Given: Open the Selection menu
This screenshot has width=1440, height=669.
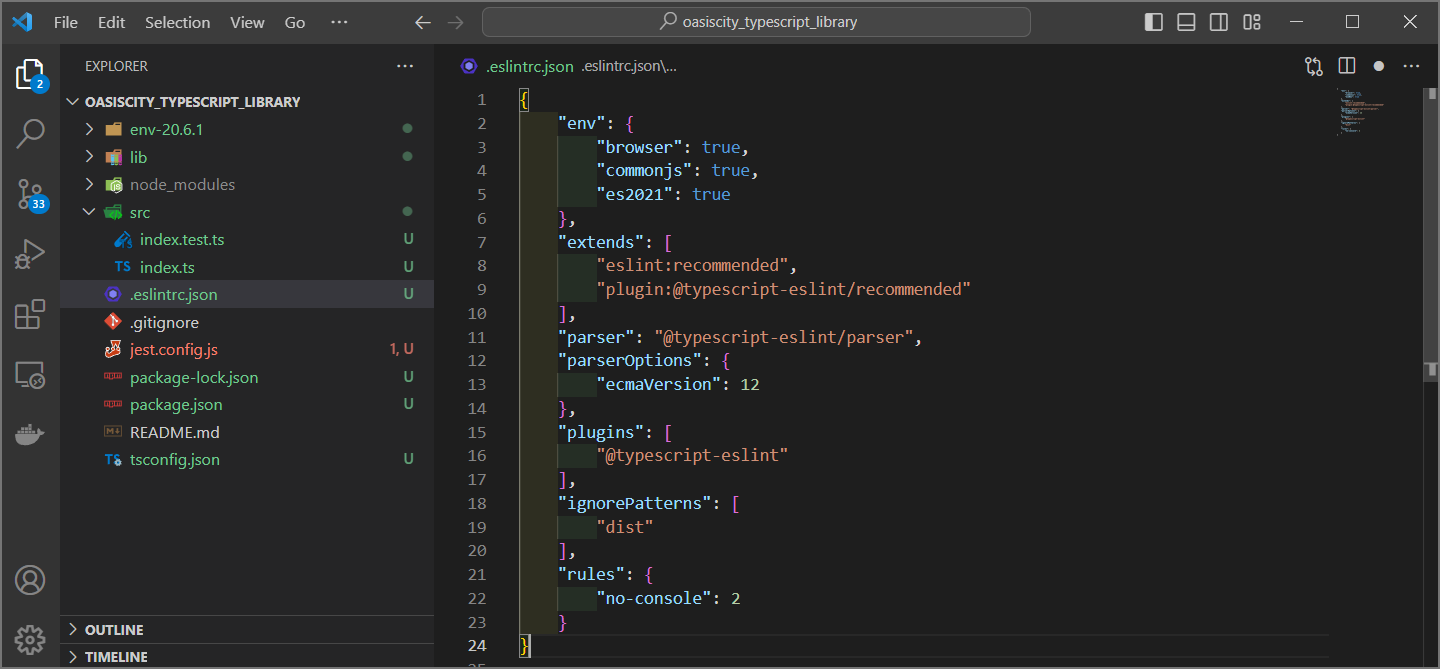Looking at the screenshot, I should coord(178,22).
